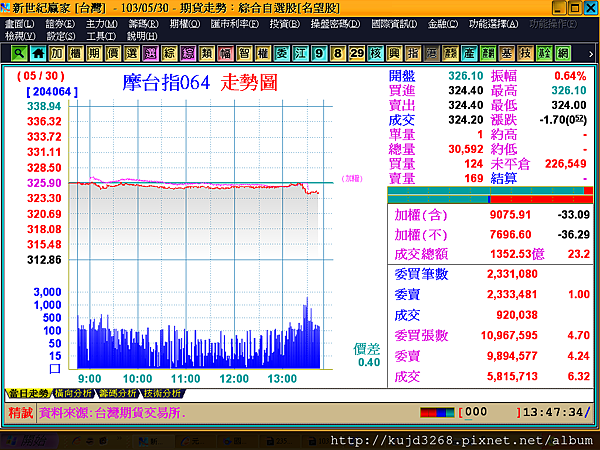Viewport: 600px width, 450px height.
Task: Click the 價差 0.40 label
Action: [367, 355]
